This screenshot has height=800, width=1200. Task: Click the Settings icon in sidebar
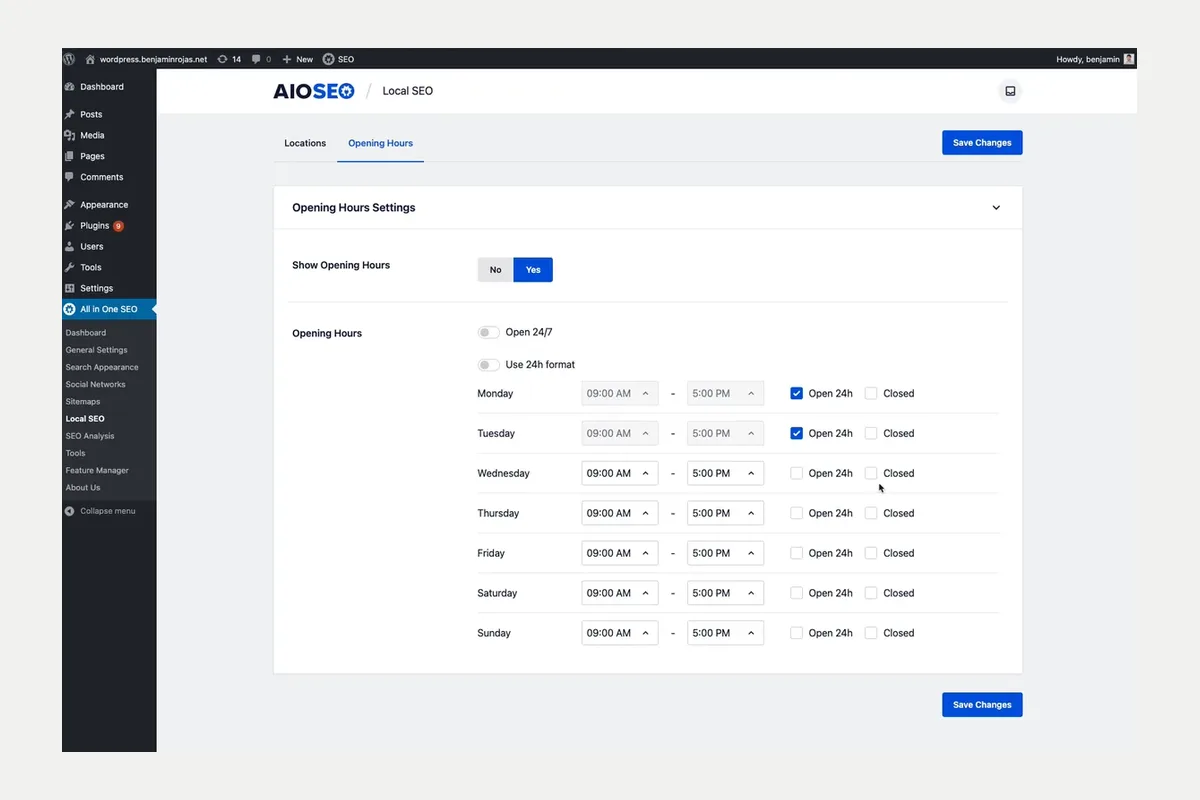[x=69, y=288]
